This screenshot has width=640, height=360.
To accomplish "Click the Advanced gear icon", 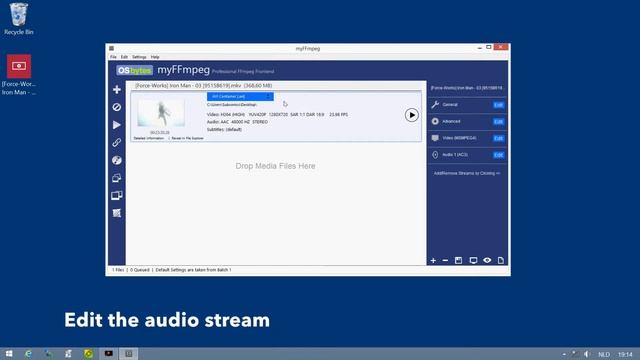I will [435, 121].
